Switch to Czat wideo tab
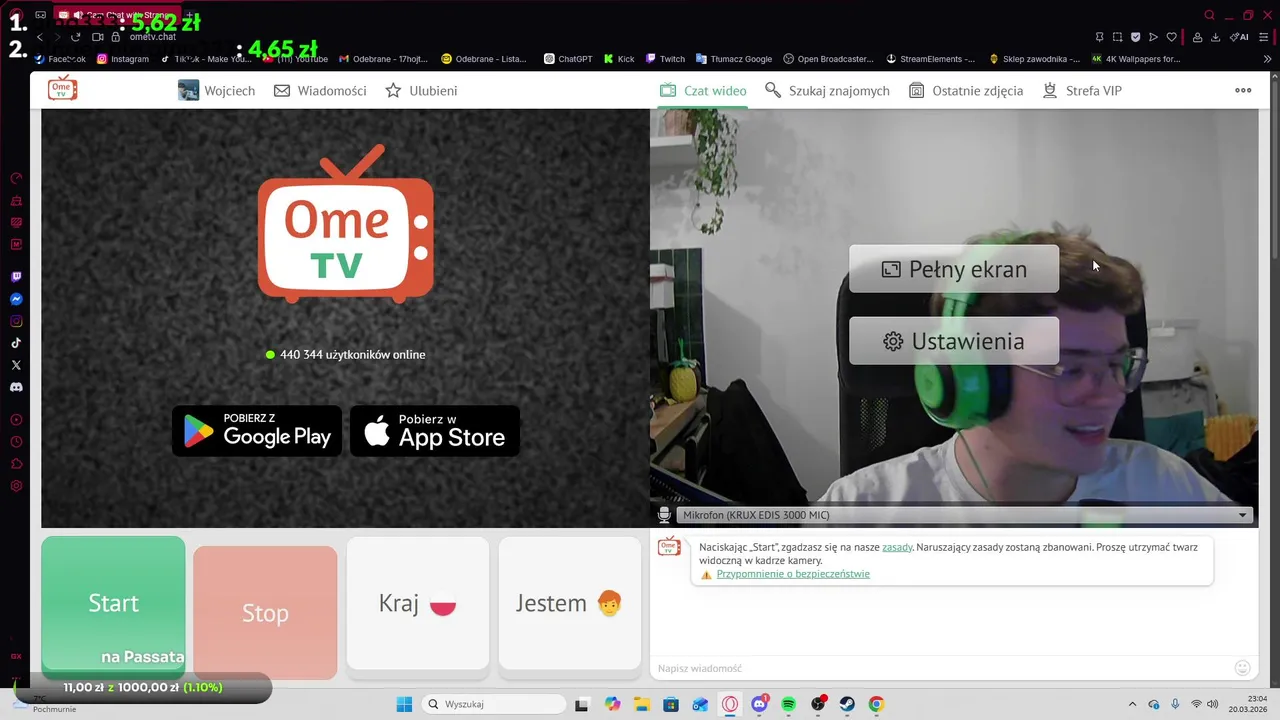This screenshot has width=1280, height=720. [x=703, y=91]
